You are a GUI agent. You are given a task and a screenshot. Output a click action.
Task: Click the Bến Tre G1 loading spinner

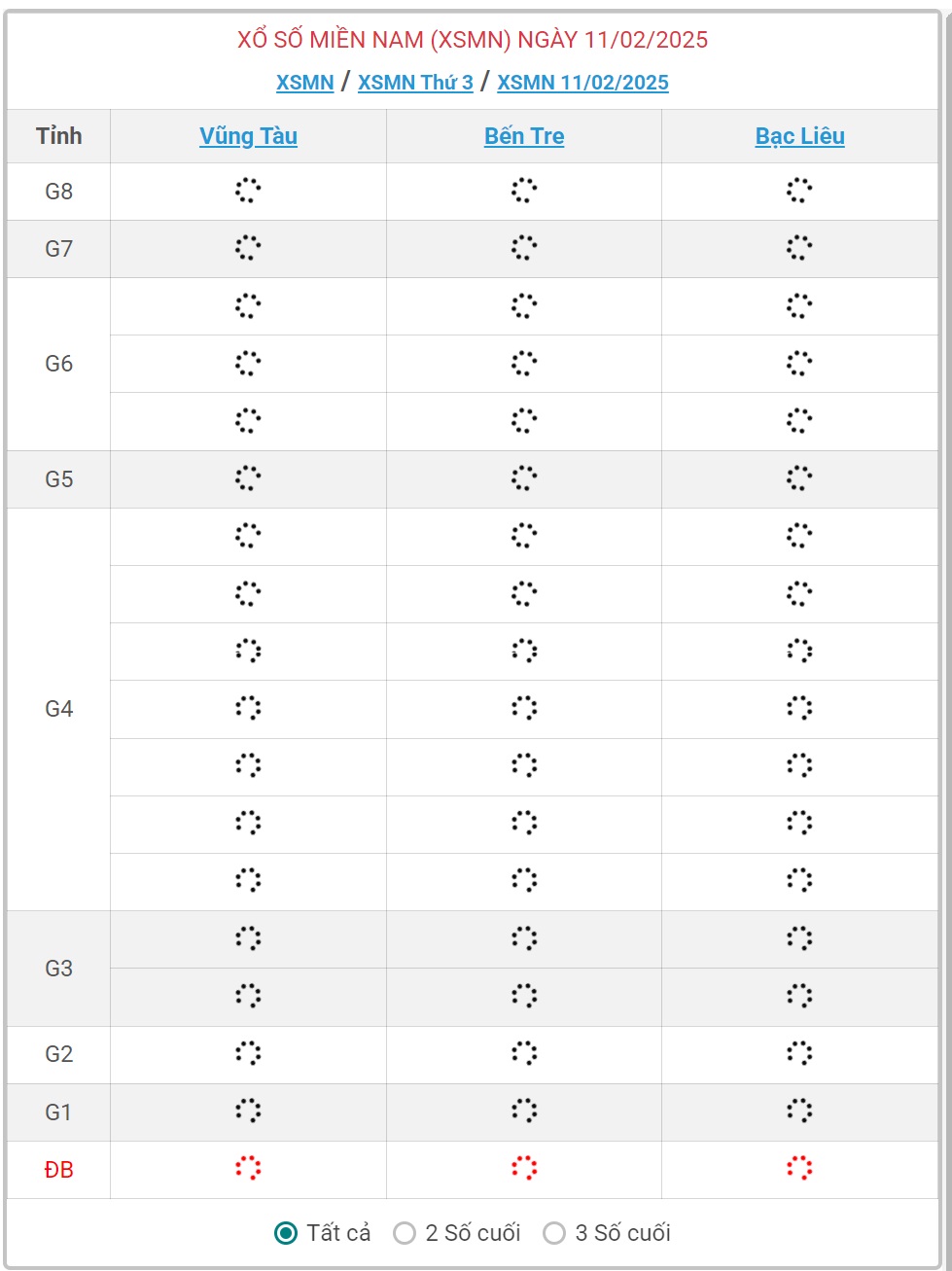(524, 1112)
